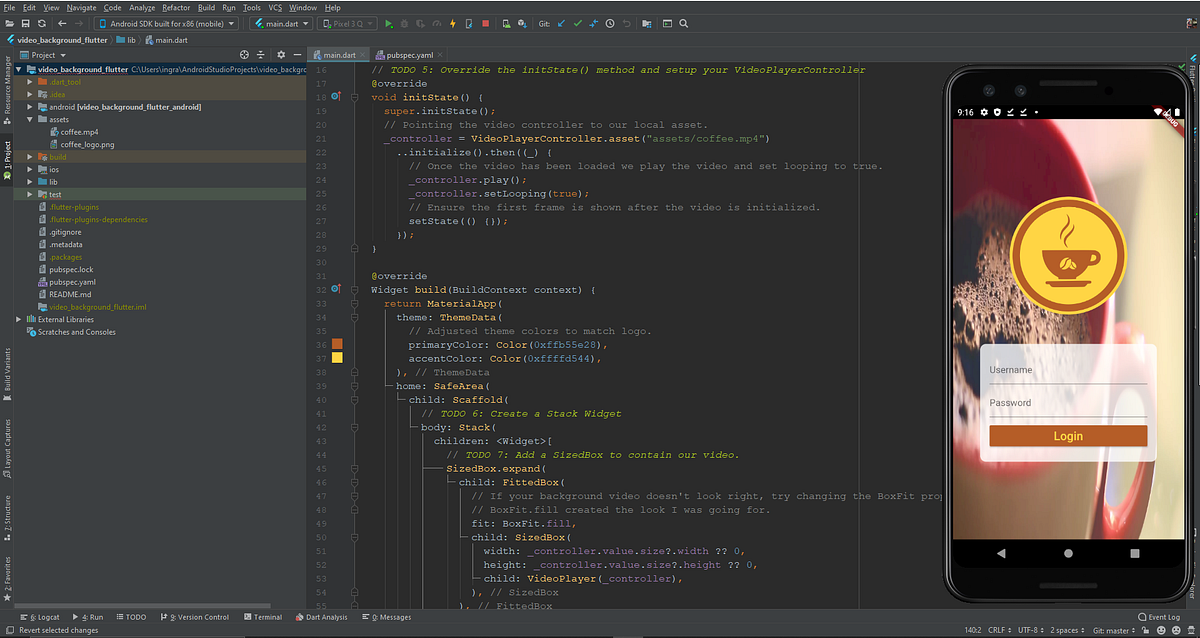1200x638 pixels.
Task: Click the green Run button in toolbar
Action: (389, 23)
